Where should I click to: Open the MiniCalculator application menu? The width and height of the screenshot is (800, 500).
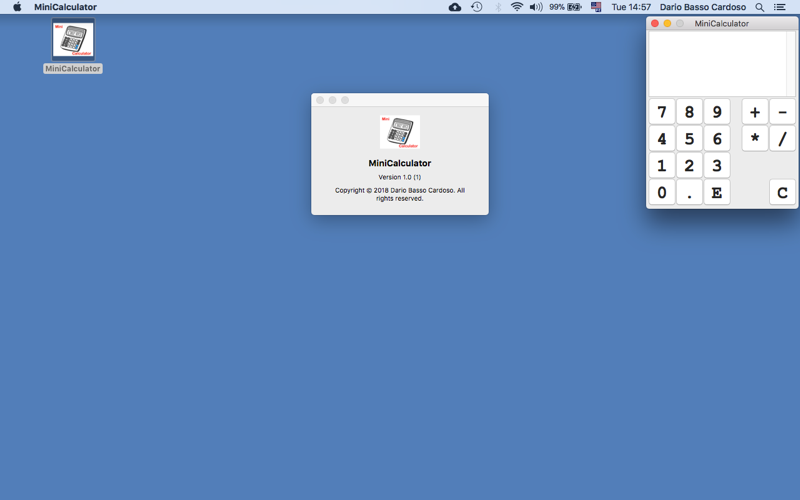pyautogui.click(x=65, y=7)
